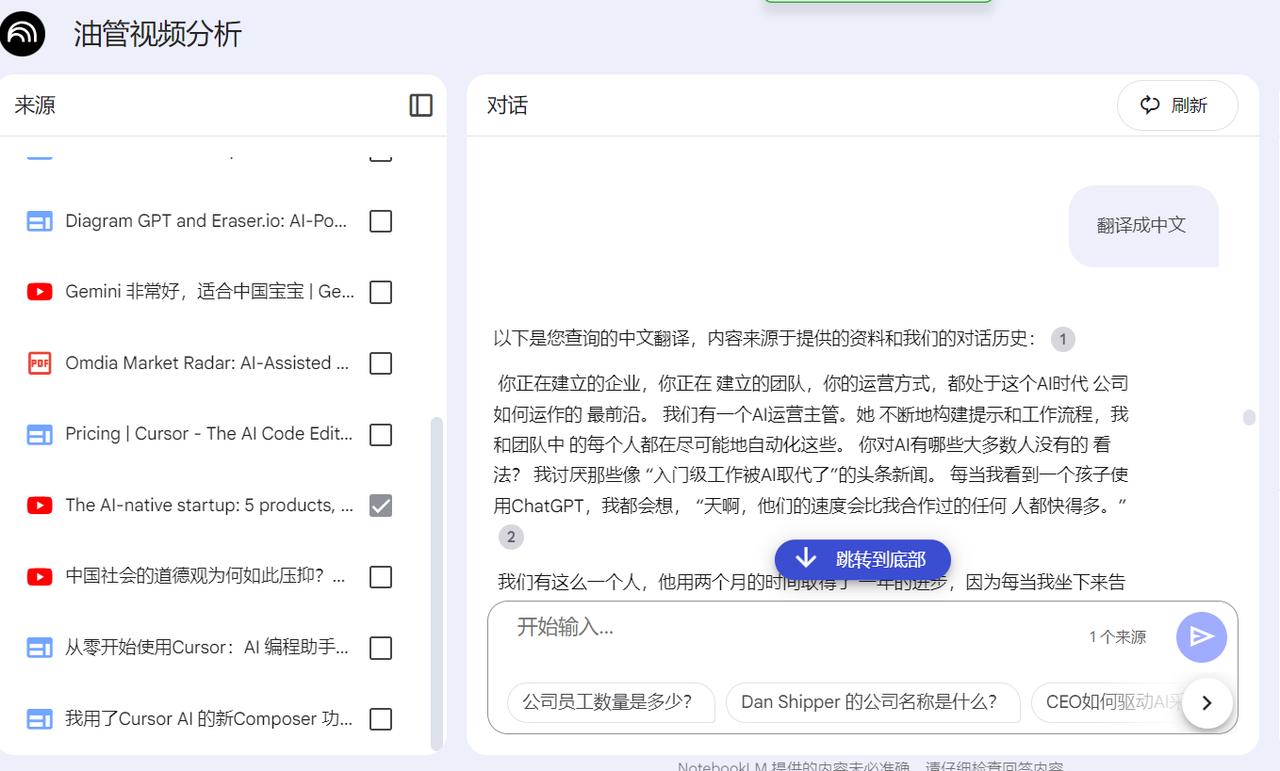Image resolution: width=1280 pixels, height=771 pixels.
Task: Ask the Dan Shipper 的公司名称是什么? suggestion
Action: [873, 702]
